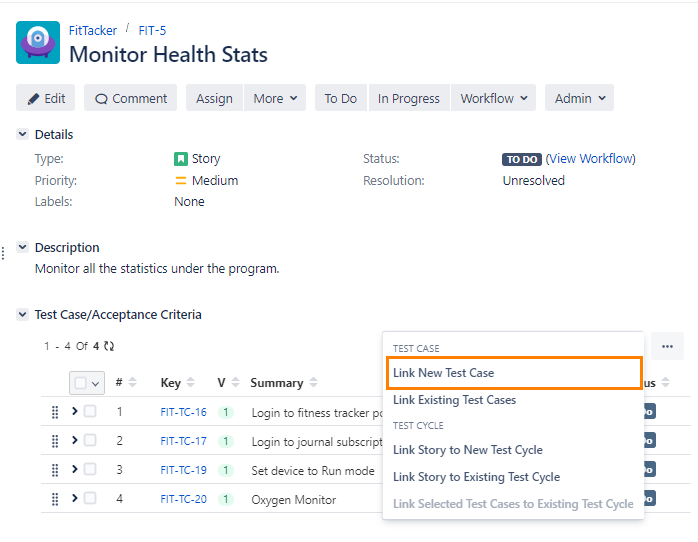Click version badge 1 for FIT-TC-17
The image size is (698, 542).
click(226, 441)
